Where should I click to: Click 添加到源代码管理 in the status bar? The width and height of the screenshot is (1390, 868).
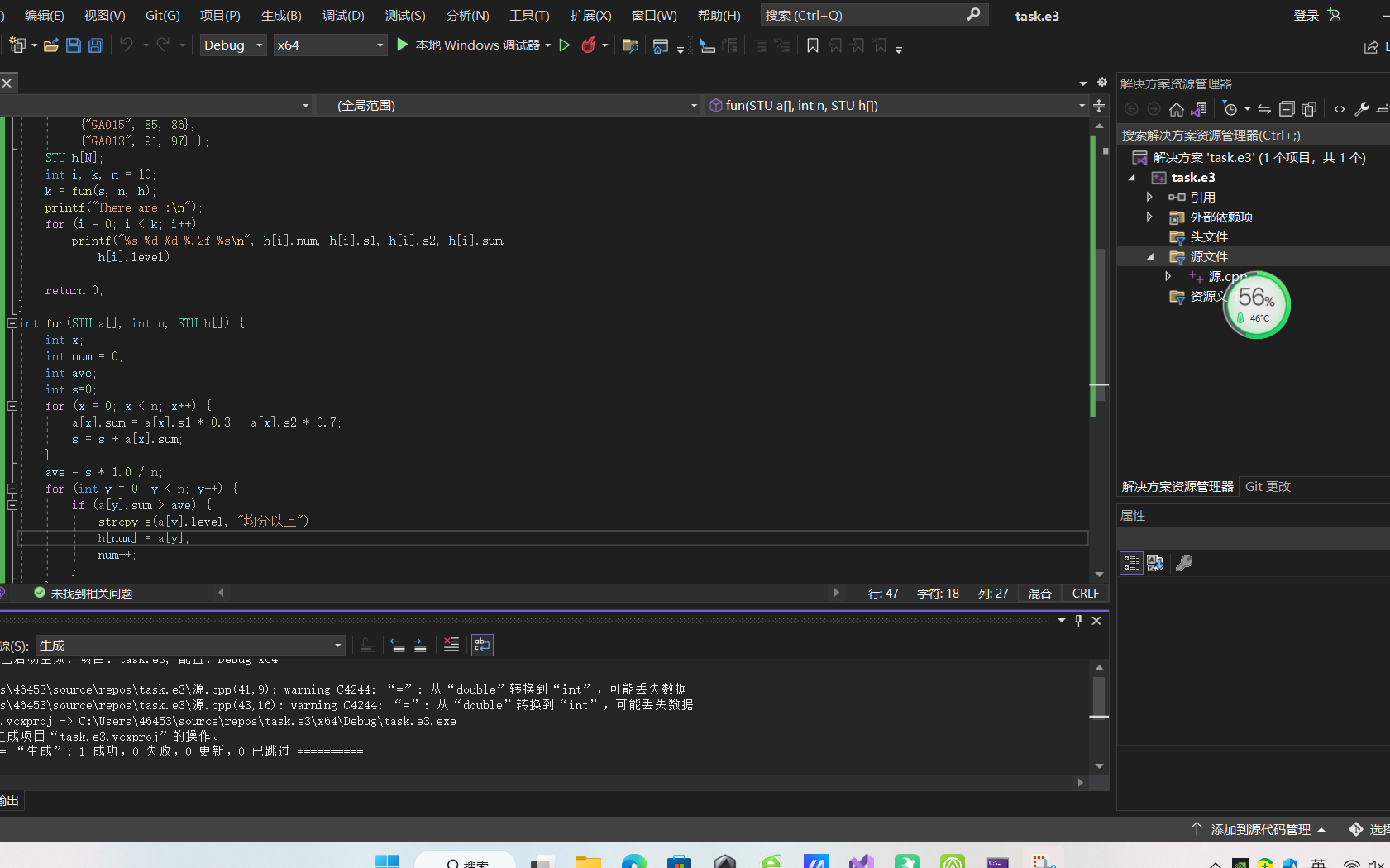[x=1260, y=829]
